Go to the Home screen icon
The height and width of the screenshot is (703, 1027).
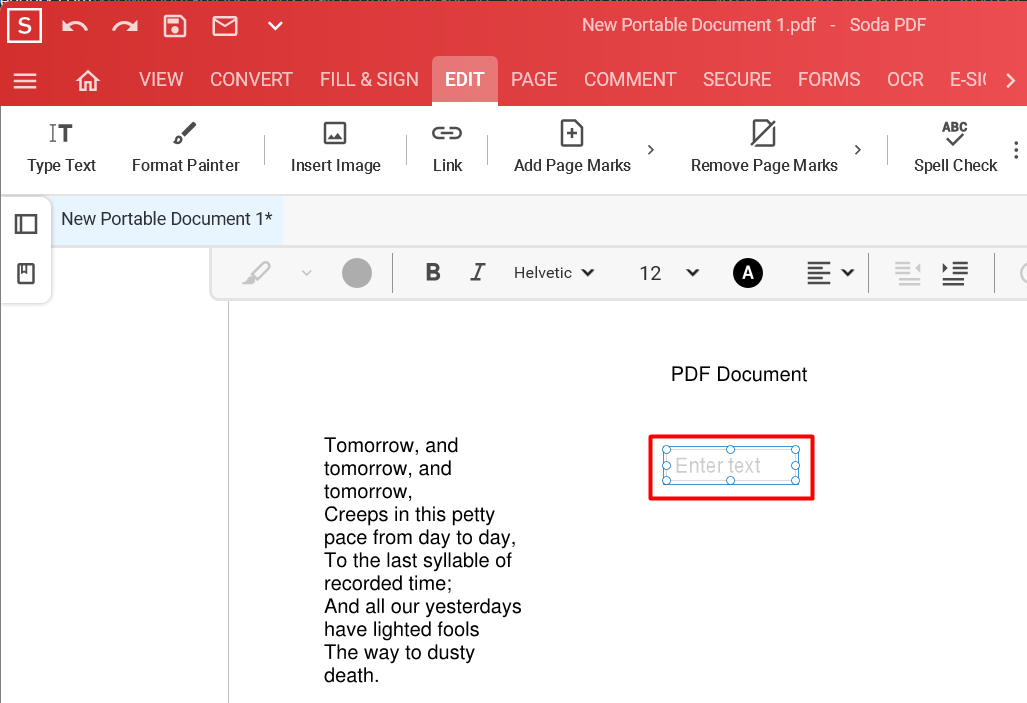pyautogui.click(x=88, y=81)
